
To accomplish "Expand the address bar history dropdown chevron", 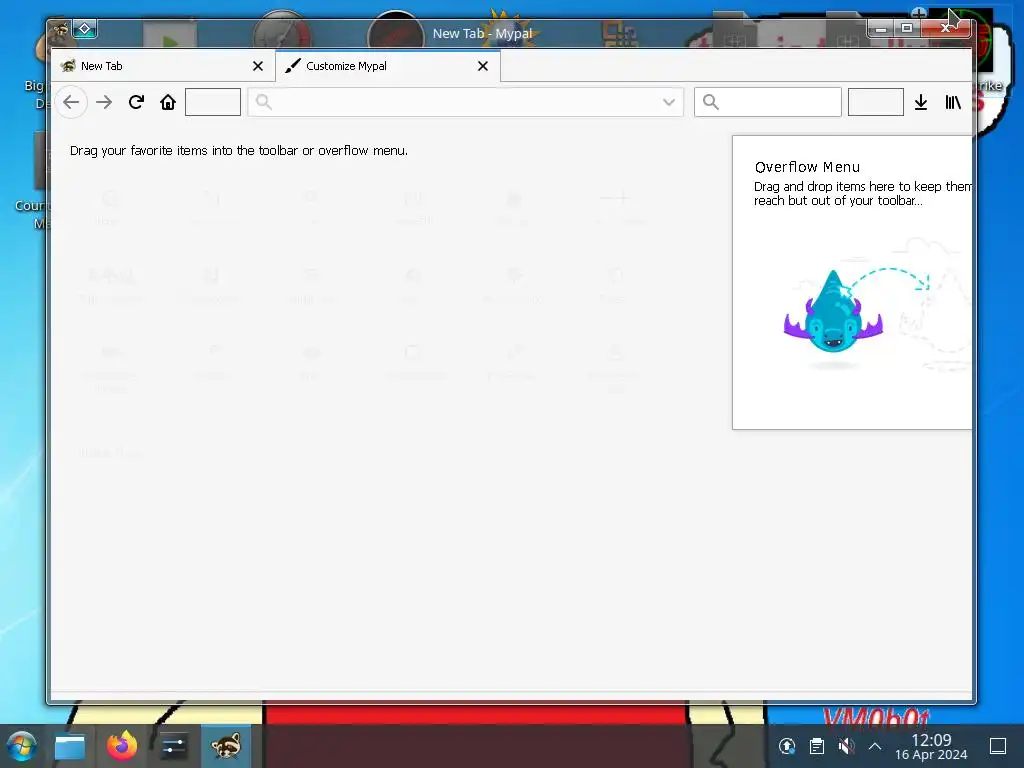I will tap(669, 102).
